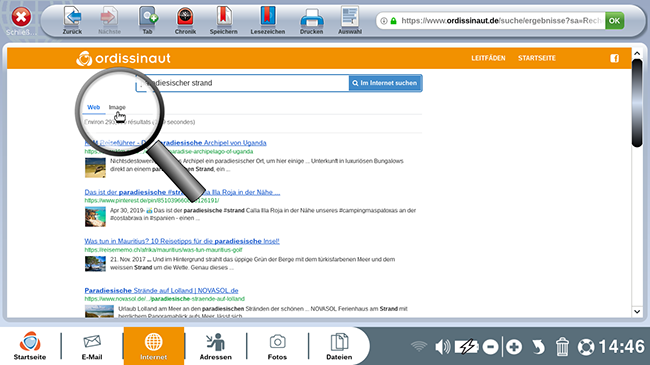
Task: Open the E-Mail app in the bottom bar
Action: 92,346
